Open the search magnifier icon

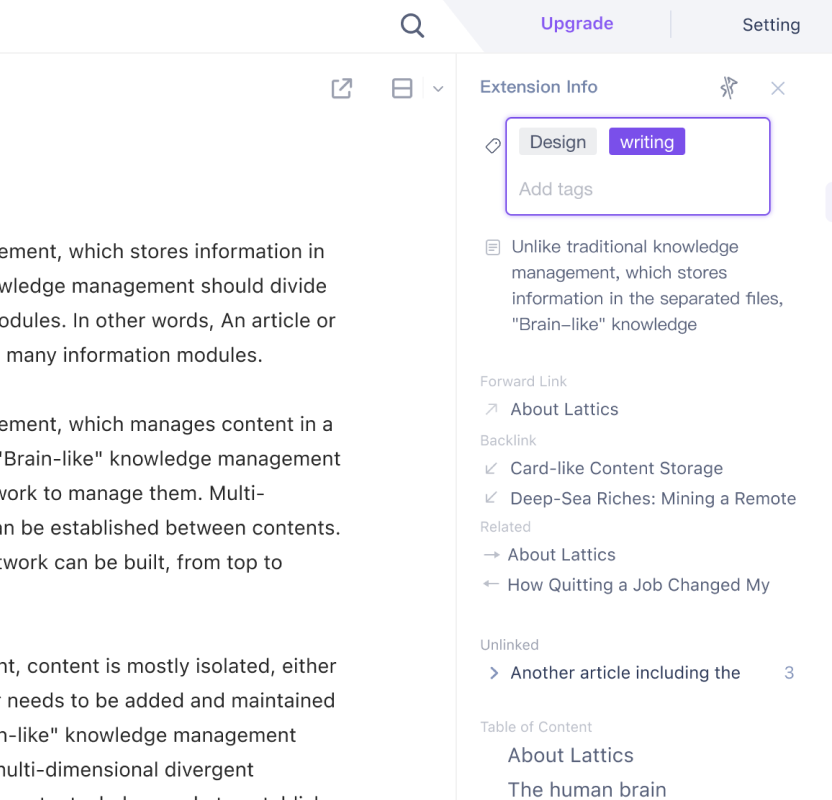(x=412, y=25)
